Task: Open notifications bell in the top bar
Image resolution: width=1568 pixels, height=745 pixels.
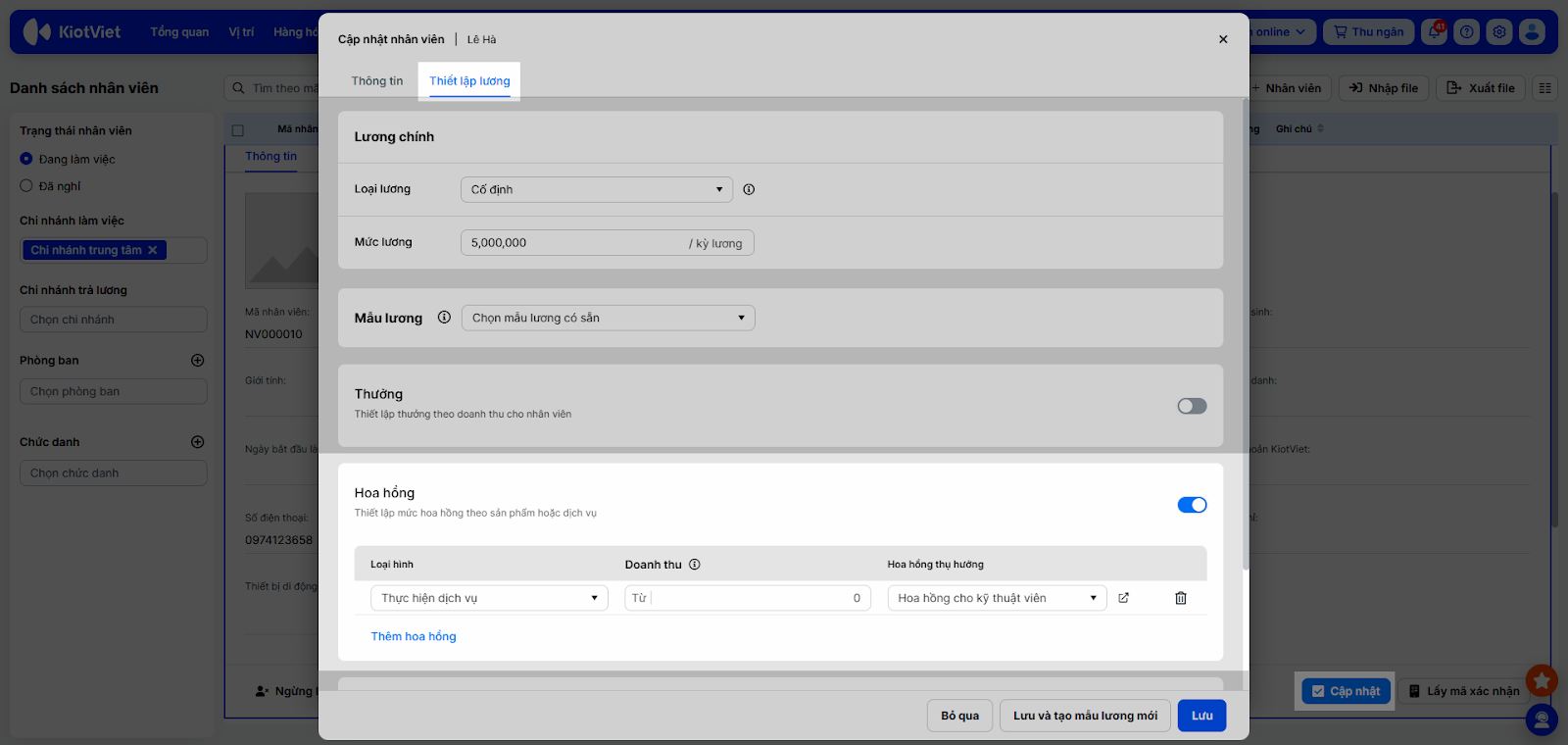Action: 1435,31
